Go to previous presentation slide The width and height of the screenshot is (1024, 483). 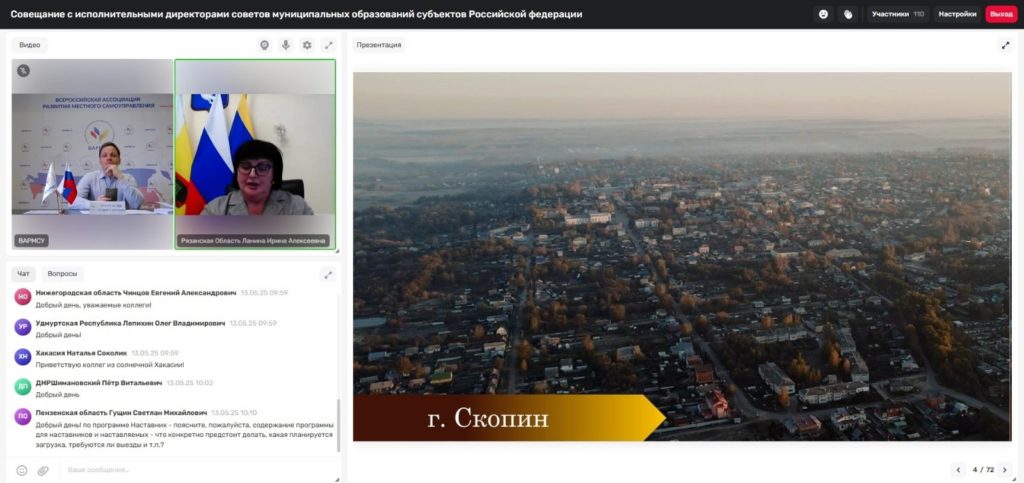(x=959, y=469)
